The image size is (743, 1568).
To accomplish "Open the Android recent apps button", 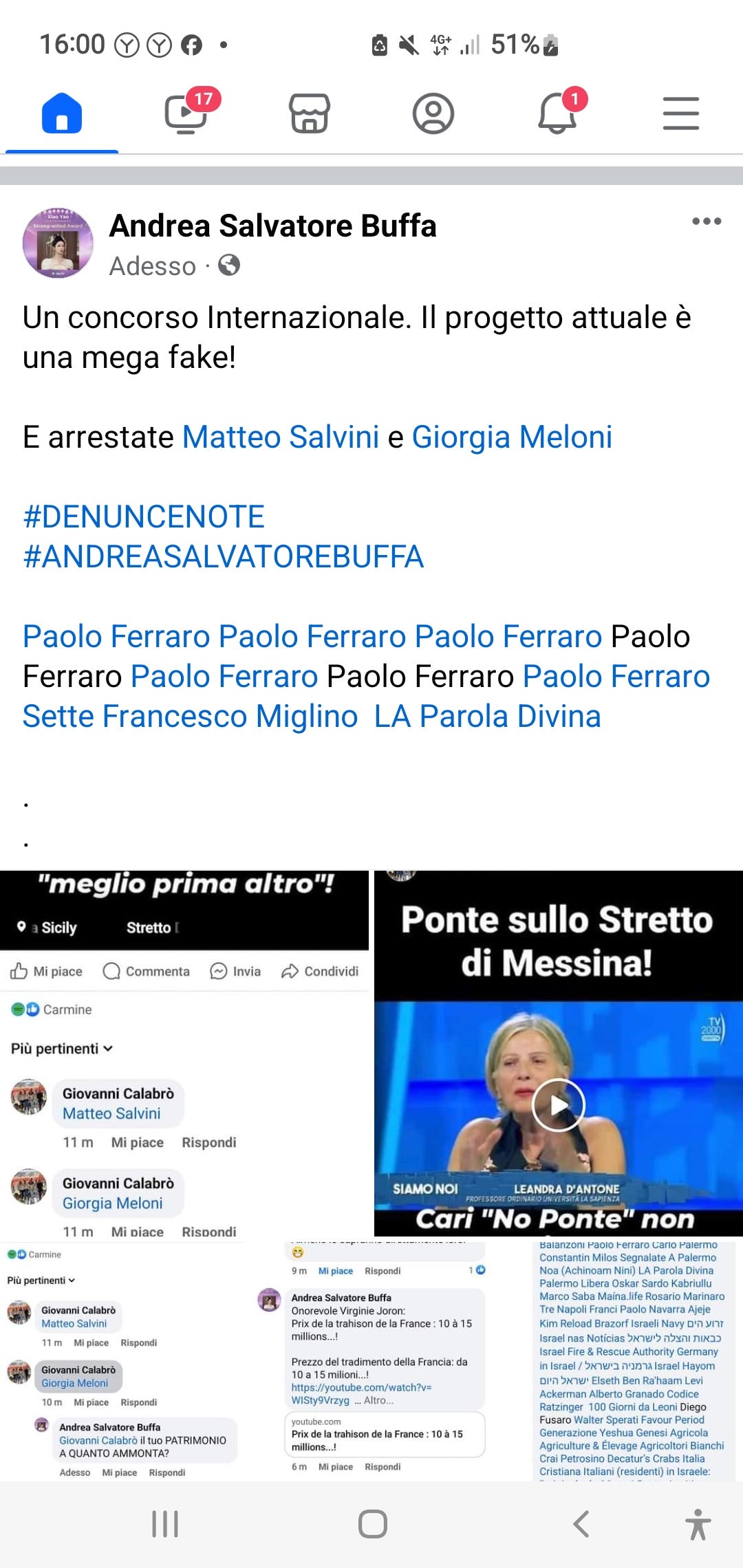I will pos(165,1524).
